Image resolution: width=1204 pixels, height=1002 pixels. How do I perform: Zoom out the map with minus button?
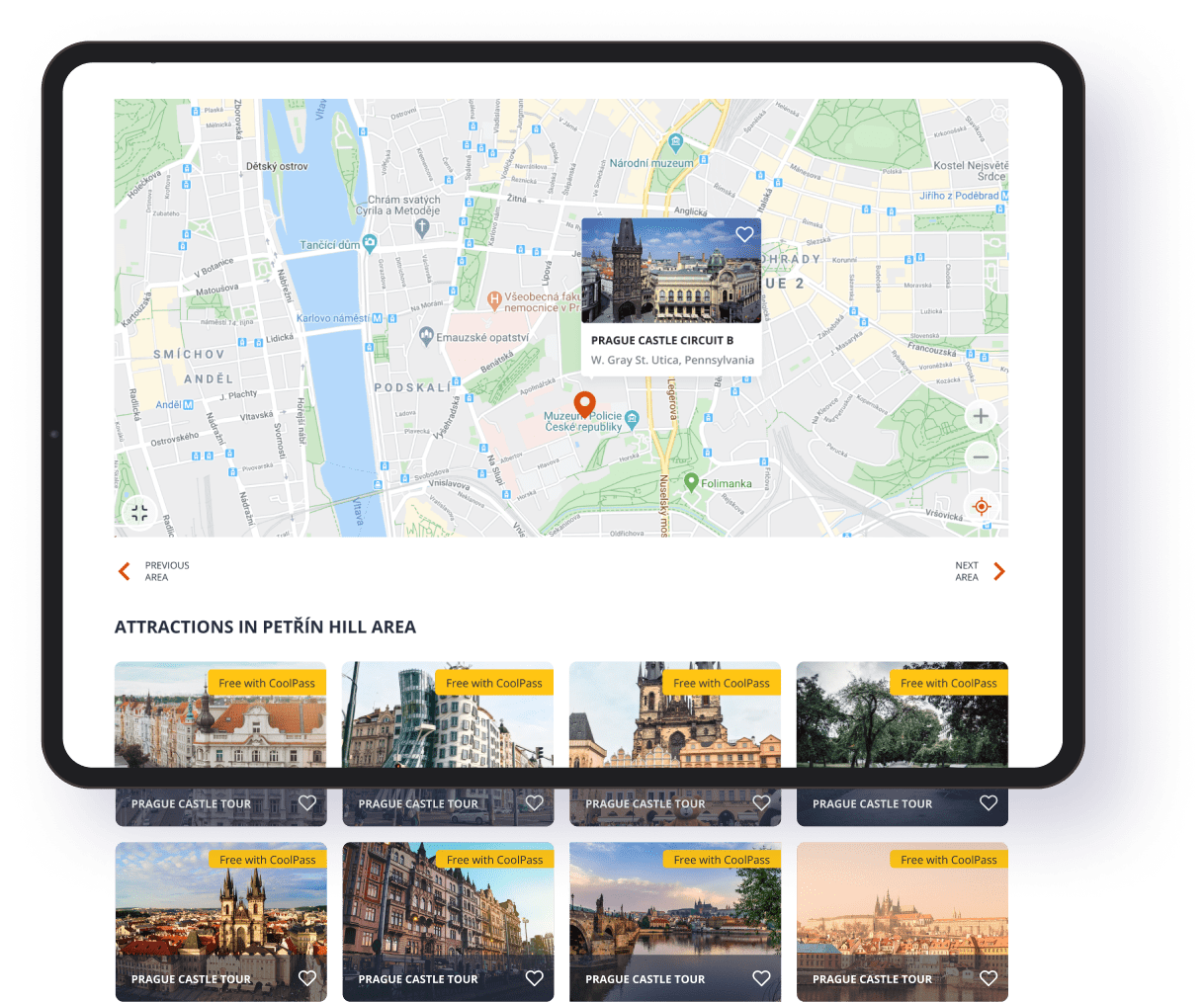(x=980, y=457)
